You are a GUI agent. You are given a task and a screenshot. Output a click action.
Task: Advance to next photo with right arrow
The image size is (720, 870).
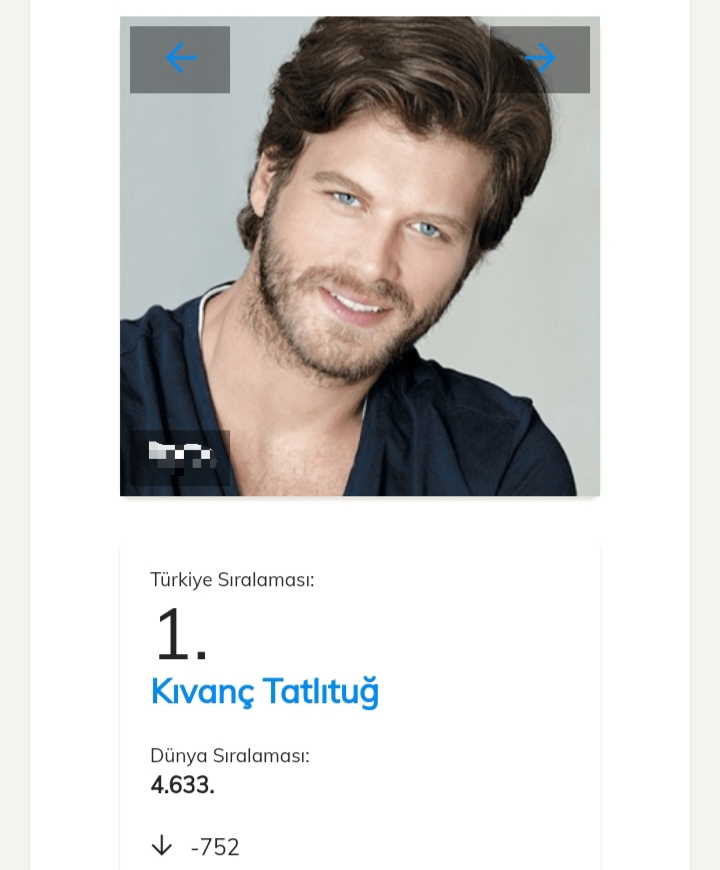(x=540, y=59)
